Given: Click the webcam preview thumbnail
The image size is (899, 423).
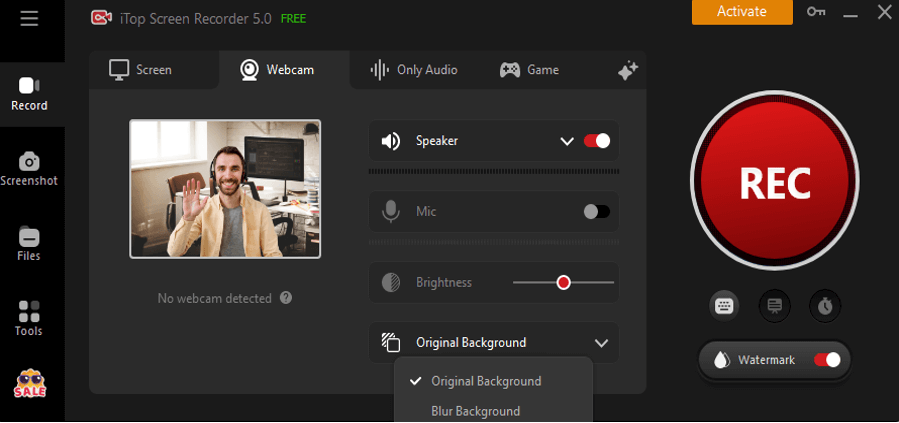Looking at the screenshot, I should click(x=225, y=189).
